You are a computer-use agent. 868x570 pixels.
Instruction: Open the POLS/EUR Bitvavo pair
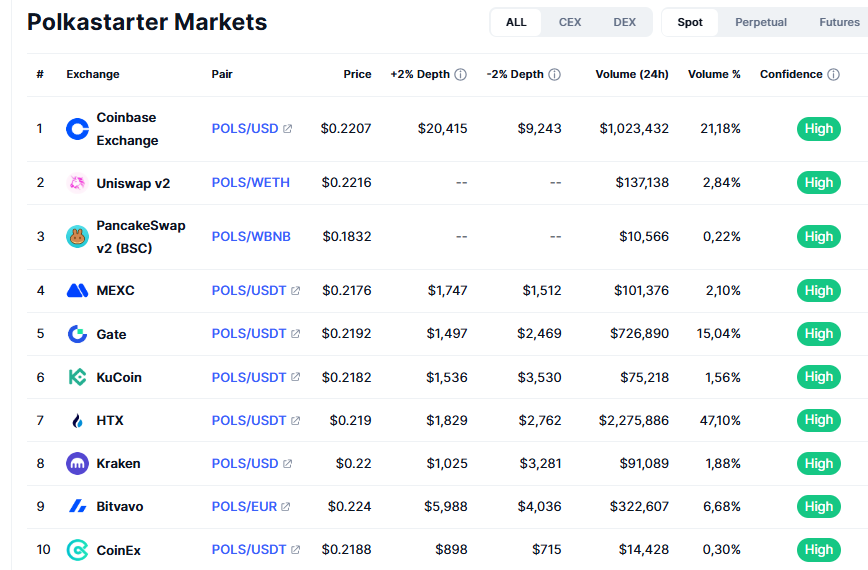point(244,507)
